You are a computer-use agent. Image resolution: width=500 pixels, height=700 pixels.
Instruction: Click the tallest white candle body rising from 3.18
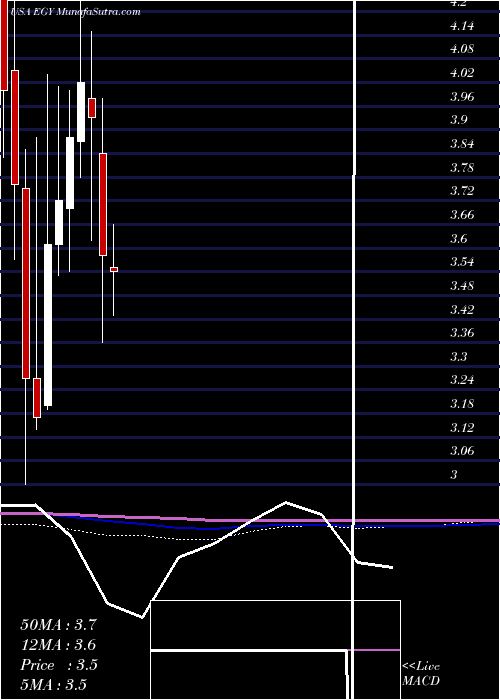[48, 325]
